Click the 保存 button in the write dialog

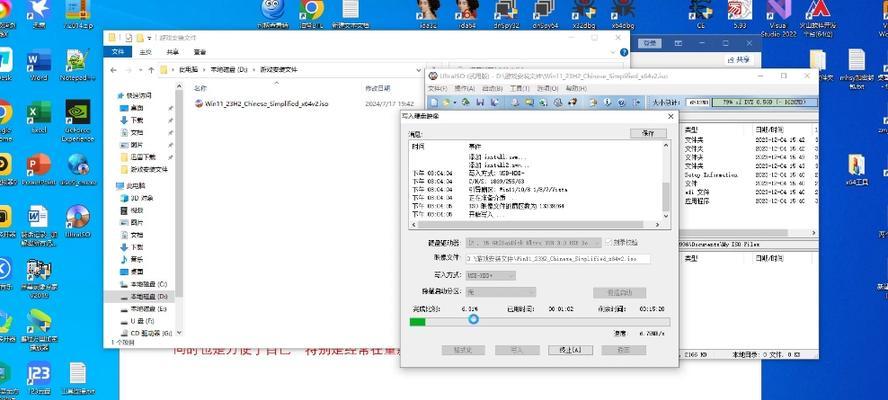(648, 133)
